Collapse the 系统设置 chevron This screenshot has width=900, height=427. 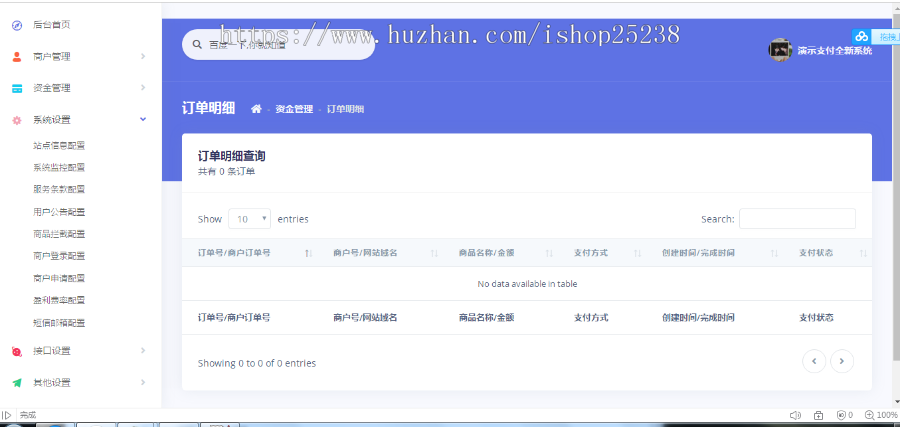coord(143,119)
